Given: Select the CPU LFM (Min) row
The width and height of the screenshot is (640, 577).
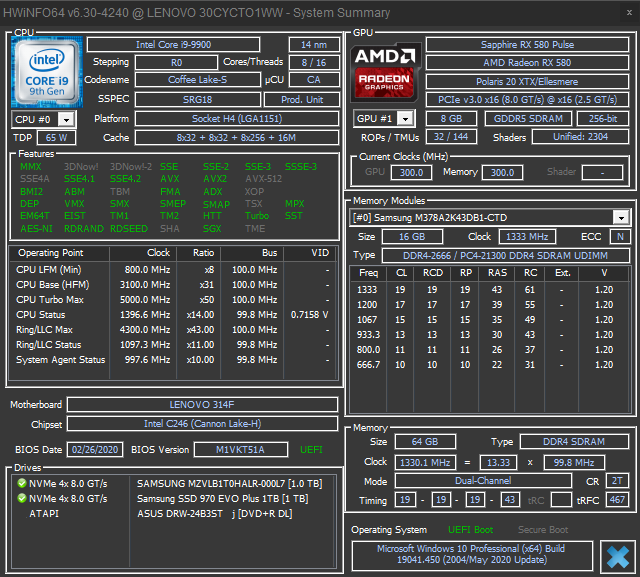Looking at the screenshot, I should (172, 270).
